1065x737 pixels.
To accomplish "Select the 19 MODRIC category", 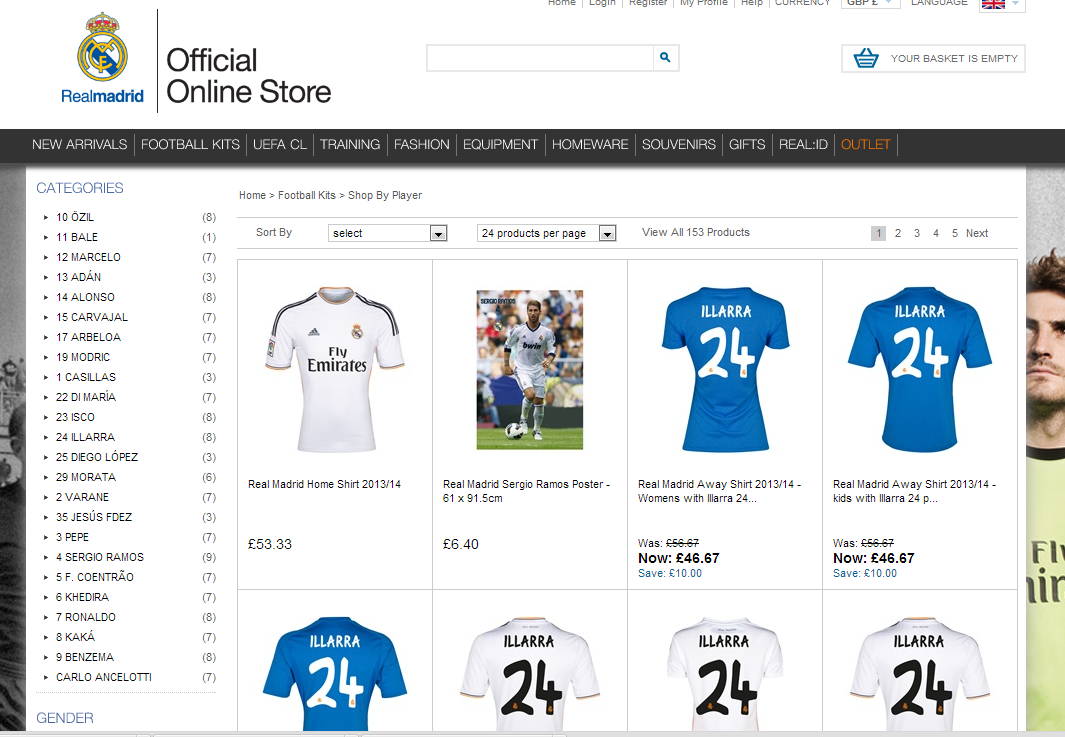I will coord(83,357).
